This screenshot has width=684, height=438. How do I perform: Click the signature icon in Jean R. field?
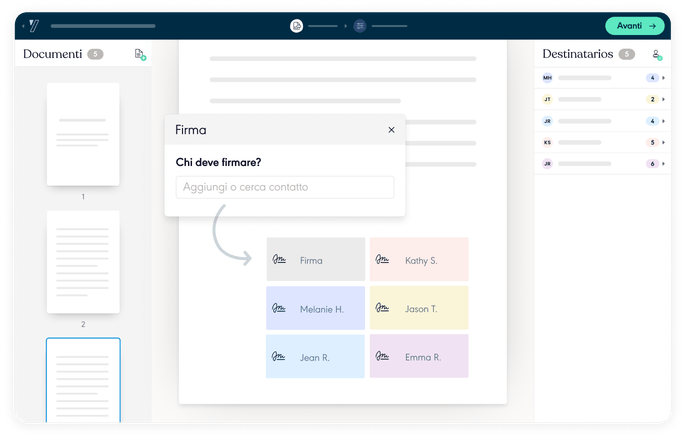pos(279,356)
